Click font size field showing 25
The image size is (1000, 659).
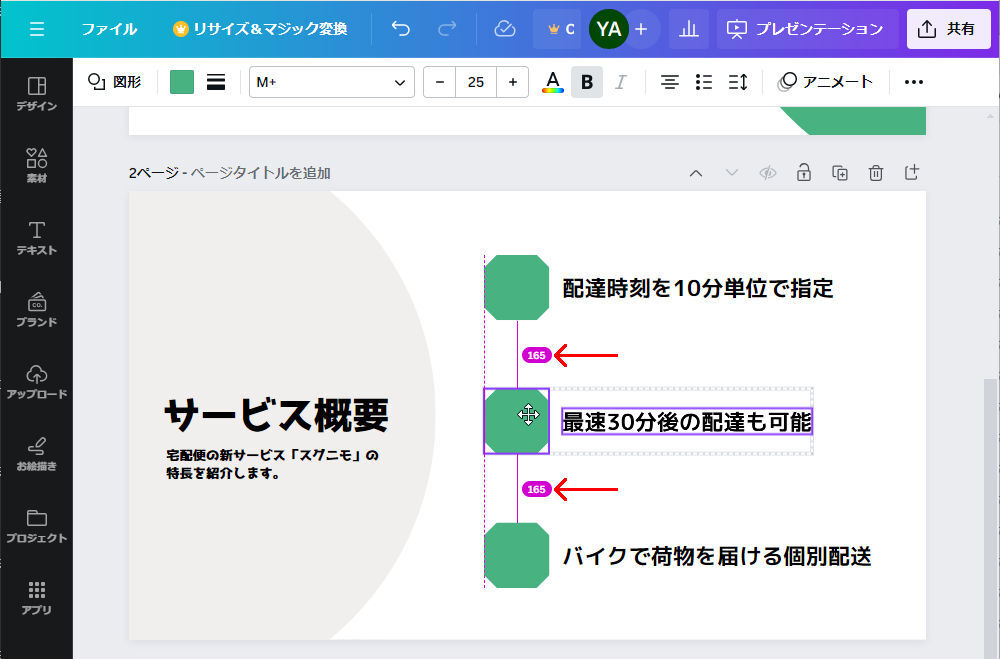tap(476, 82)
